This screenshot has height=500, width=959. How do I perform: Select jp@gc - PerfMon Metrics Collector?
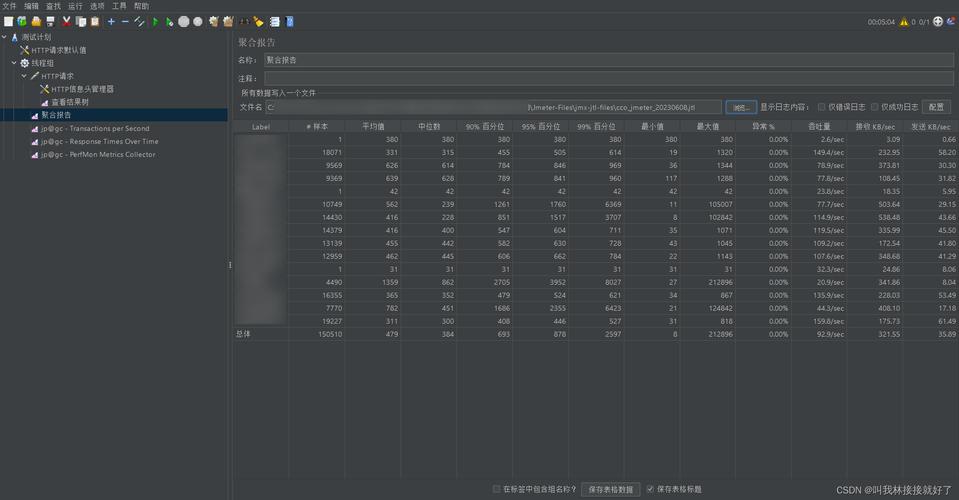tap(98, 155)
